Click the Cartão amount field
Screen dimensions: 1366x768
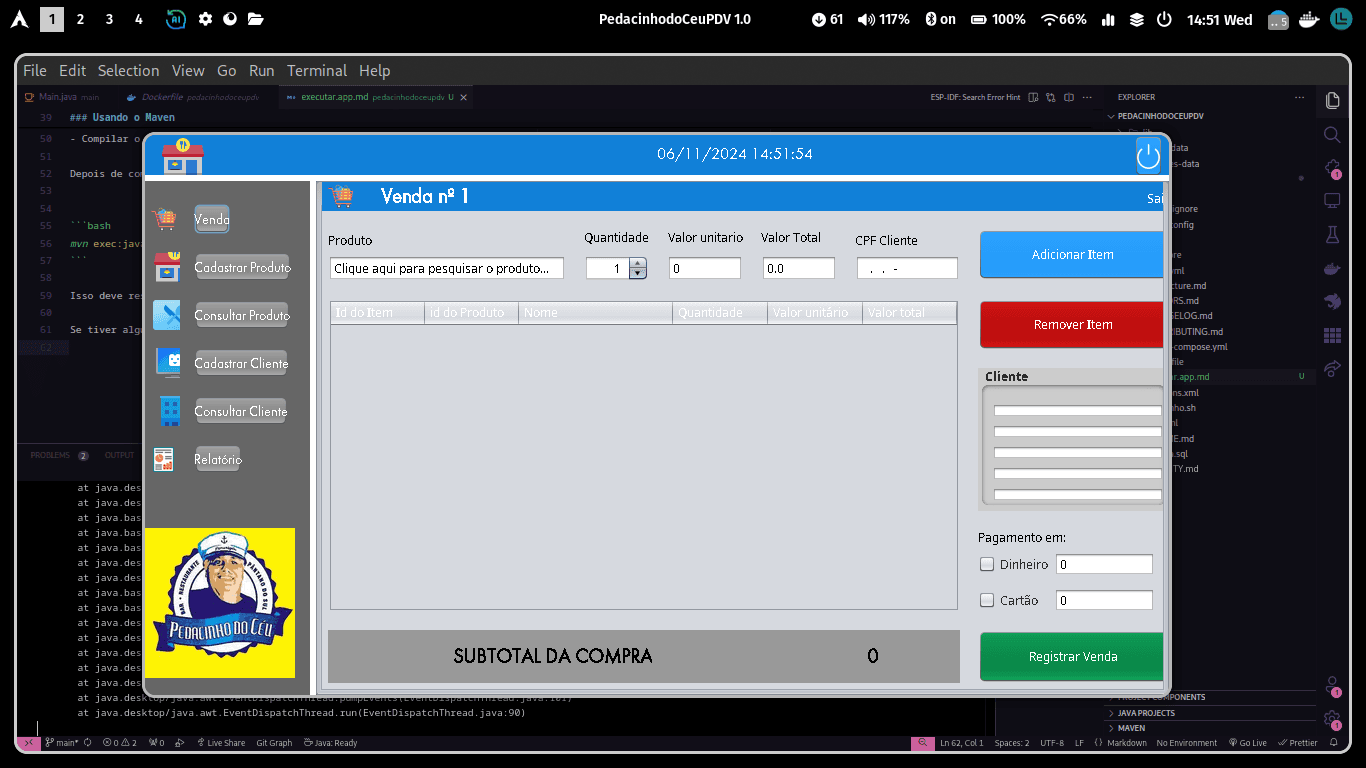[1104, 600]
